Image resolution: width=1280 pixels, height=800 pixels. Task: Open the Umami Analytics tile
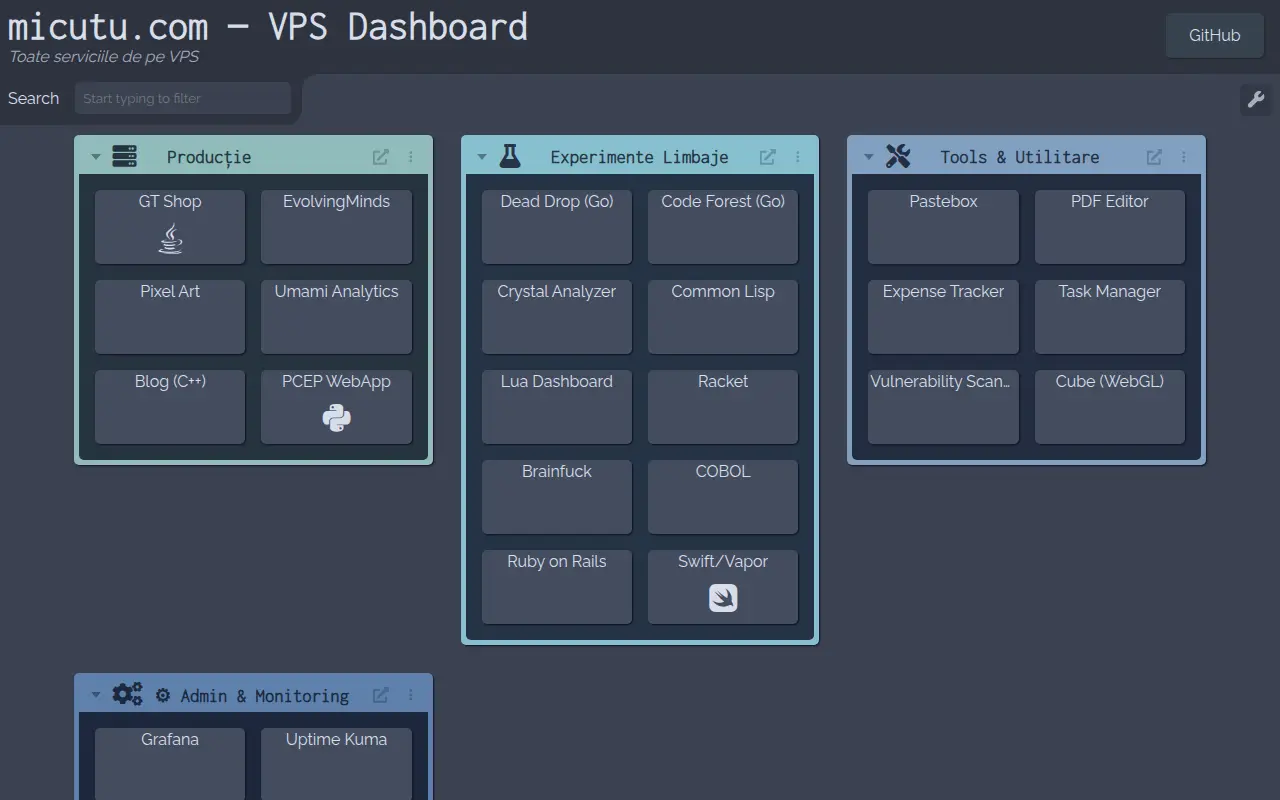click(337, 317)
